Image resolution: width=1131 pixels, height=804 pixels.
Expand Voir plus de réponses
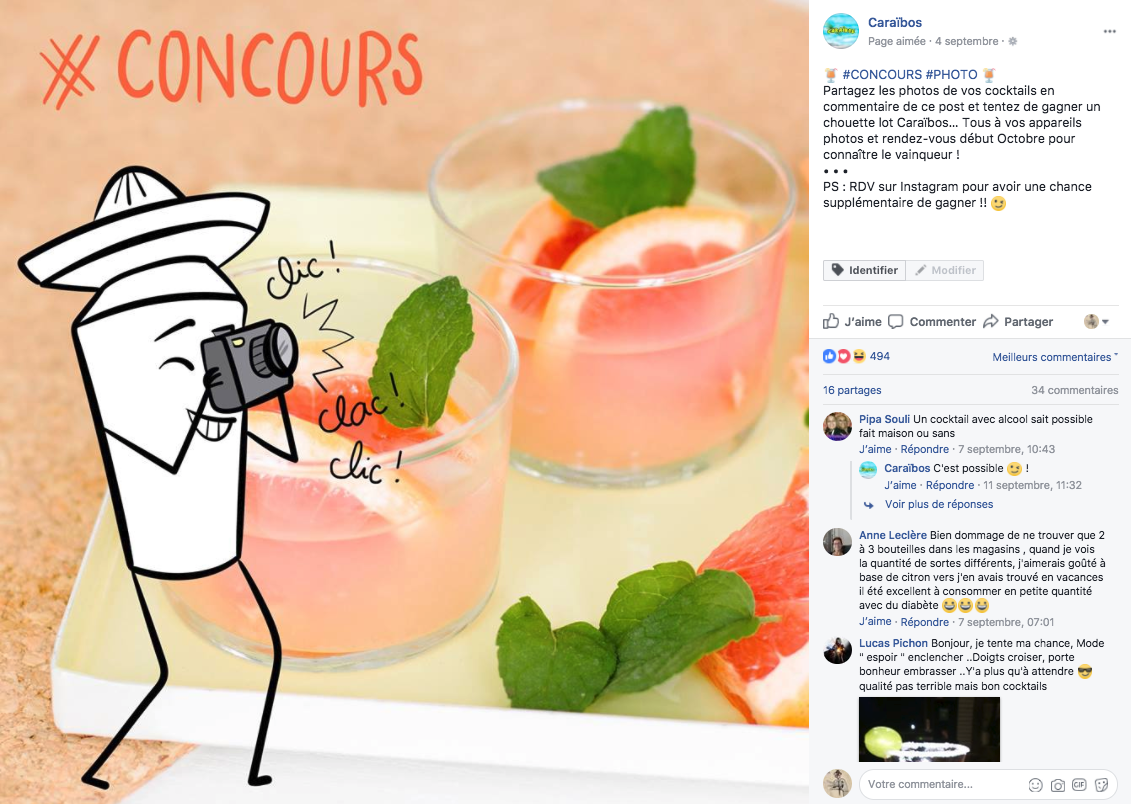coord(938,504)
